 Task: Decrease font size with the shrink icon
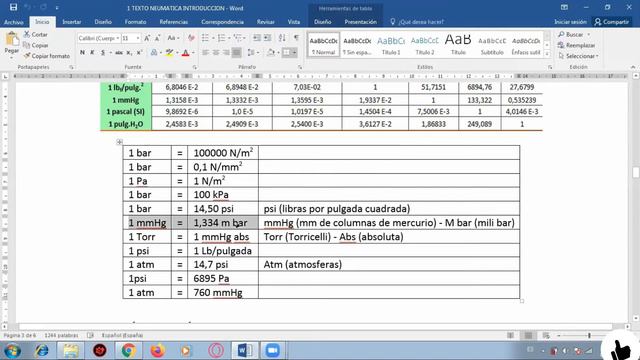point(158,38)
